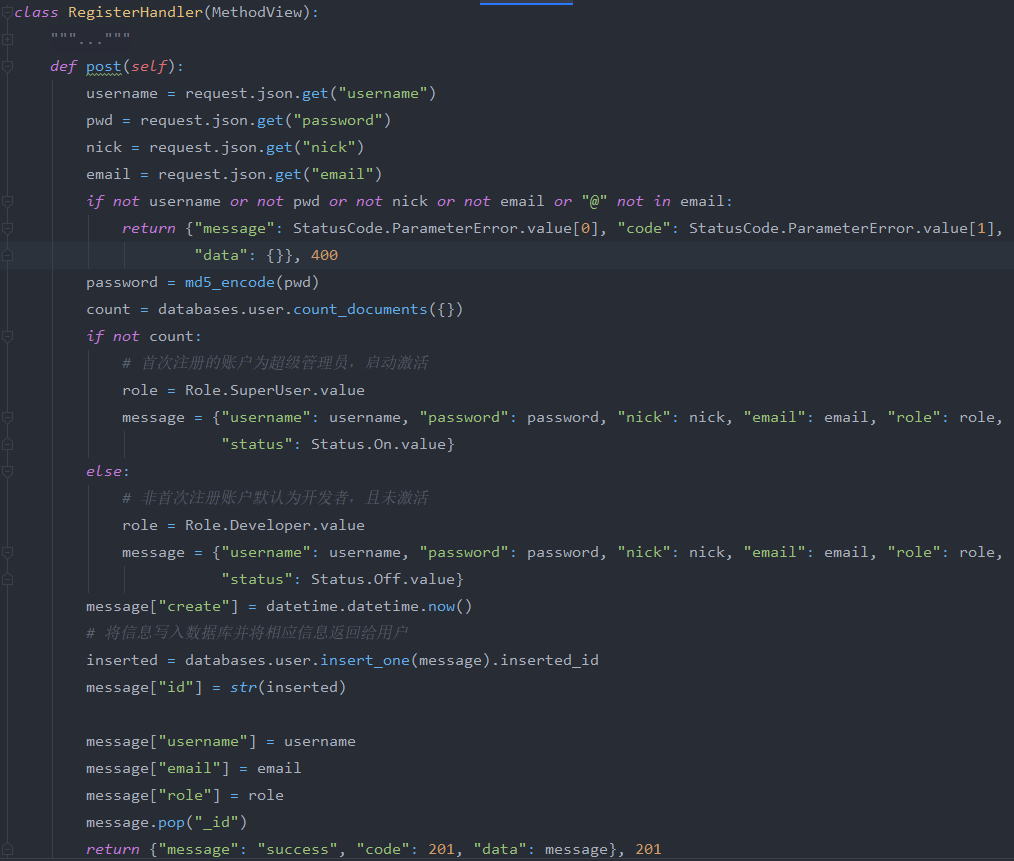
Task: Click the insert_one method call
Action: [x=365, y=660]
